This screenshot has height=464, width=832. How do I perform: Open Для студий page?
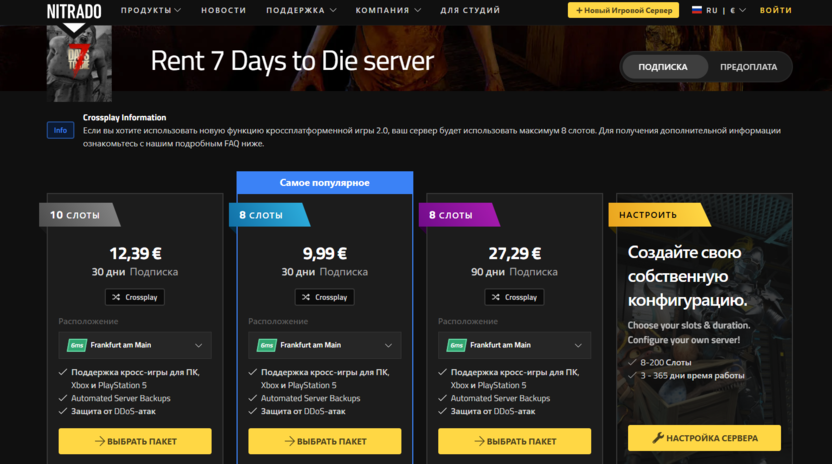tap(470, 10)
